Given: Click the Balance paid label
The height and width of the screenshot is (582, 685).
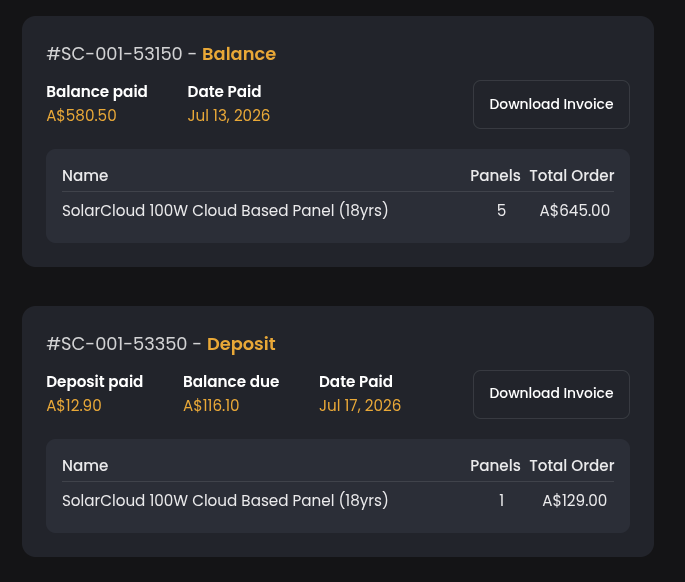Looking at the screenshot, I should pyautogui.click(x=97, y=92).
